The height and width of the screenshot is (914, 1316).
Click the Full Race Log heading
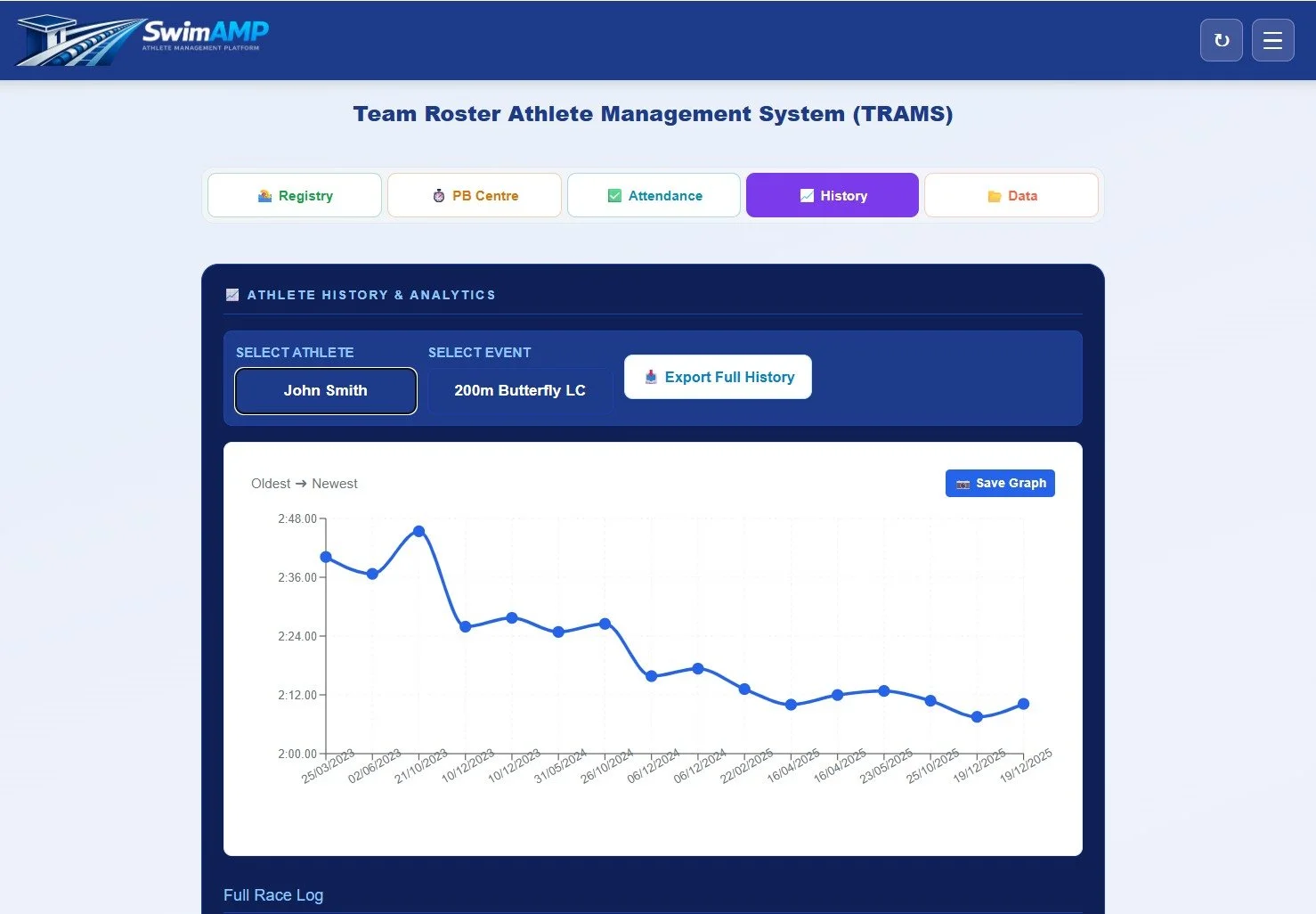pos(273,895)
